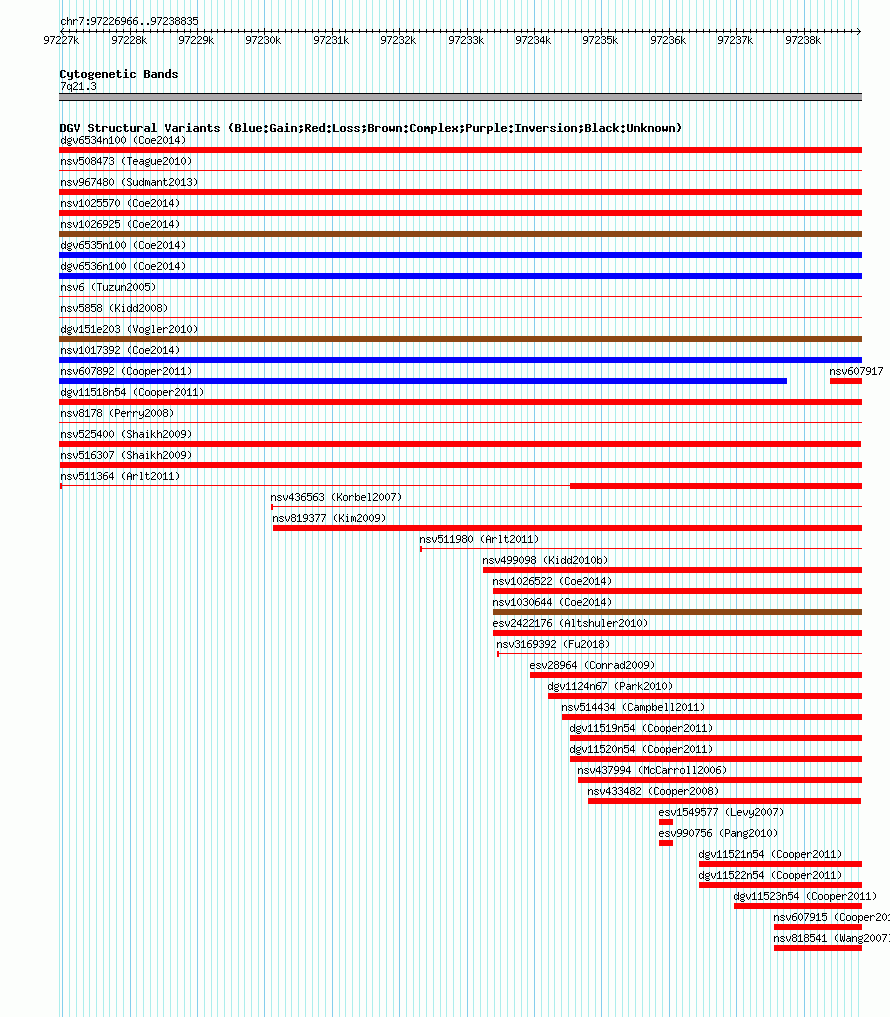Click esv28964 (Conrad2009) label
Viewport: 890px width, 1017px height.
[x=592, y=665]
